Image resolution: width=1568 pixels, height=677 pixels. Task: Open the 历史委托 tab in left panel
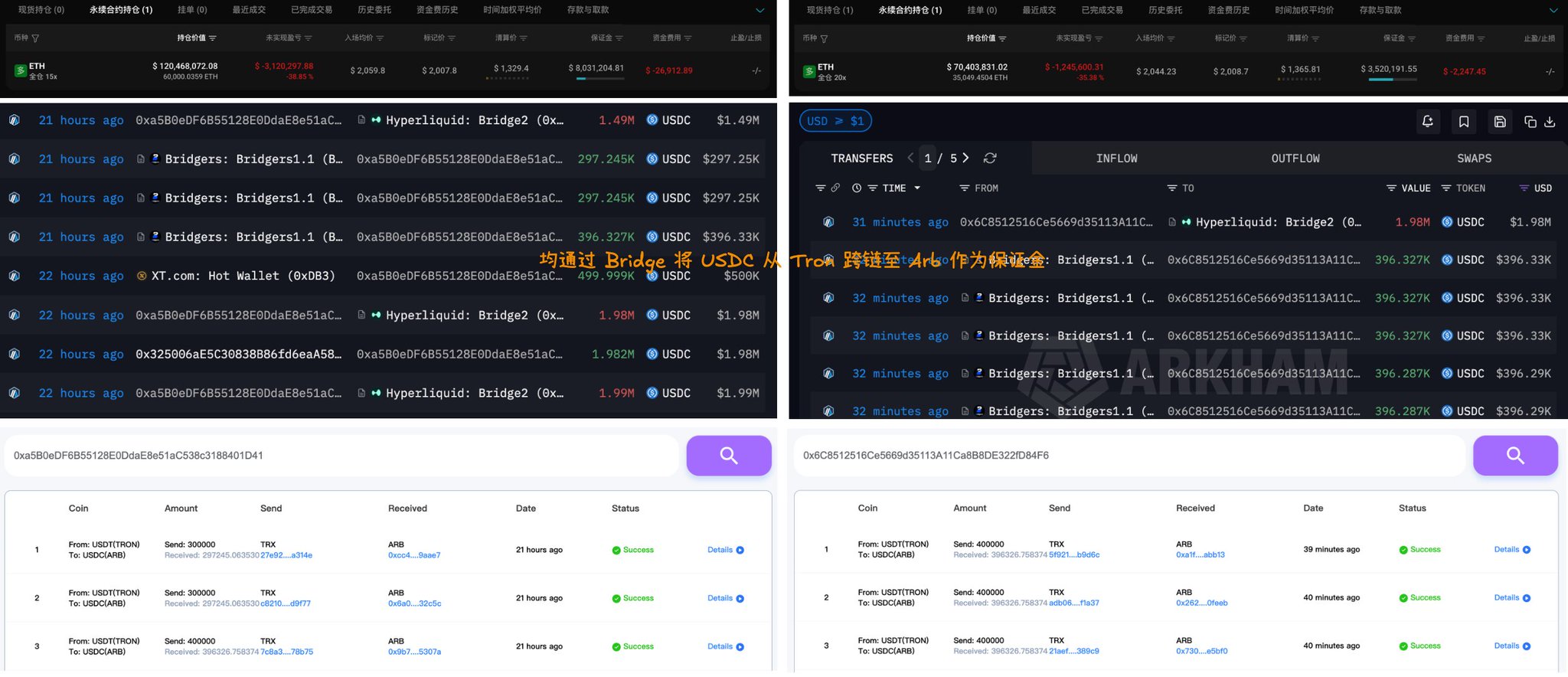tap(374, 10)
